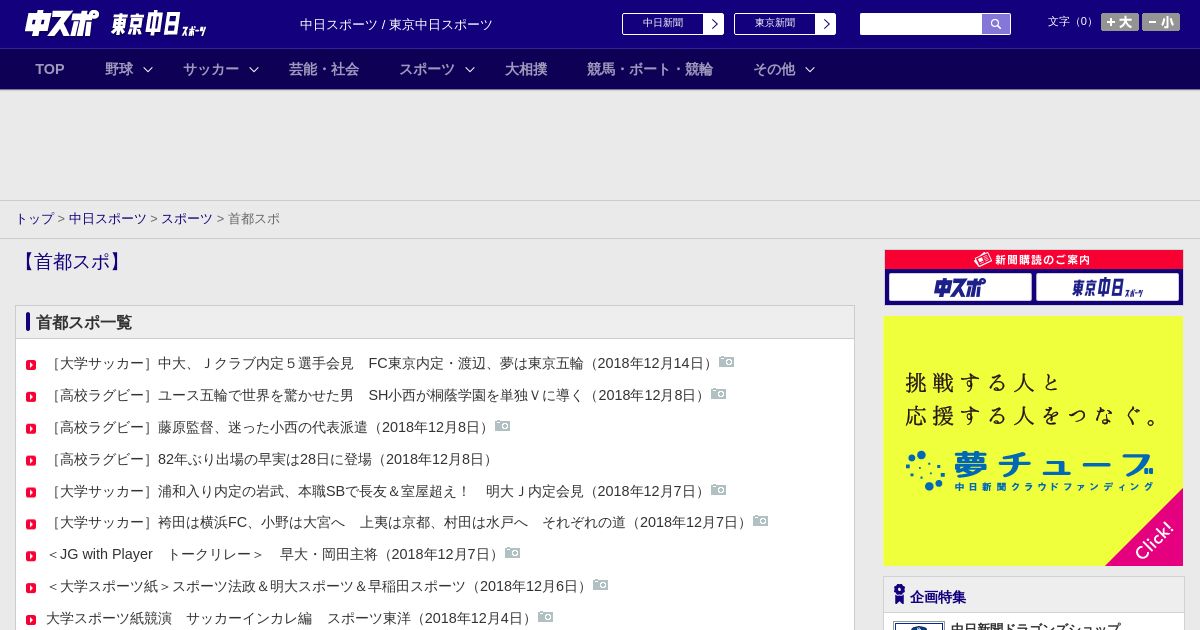
Task: Click the magnifier search button
Action: (x=996, y=24)
